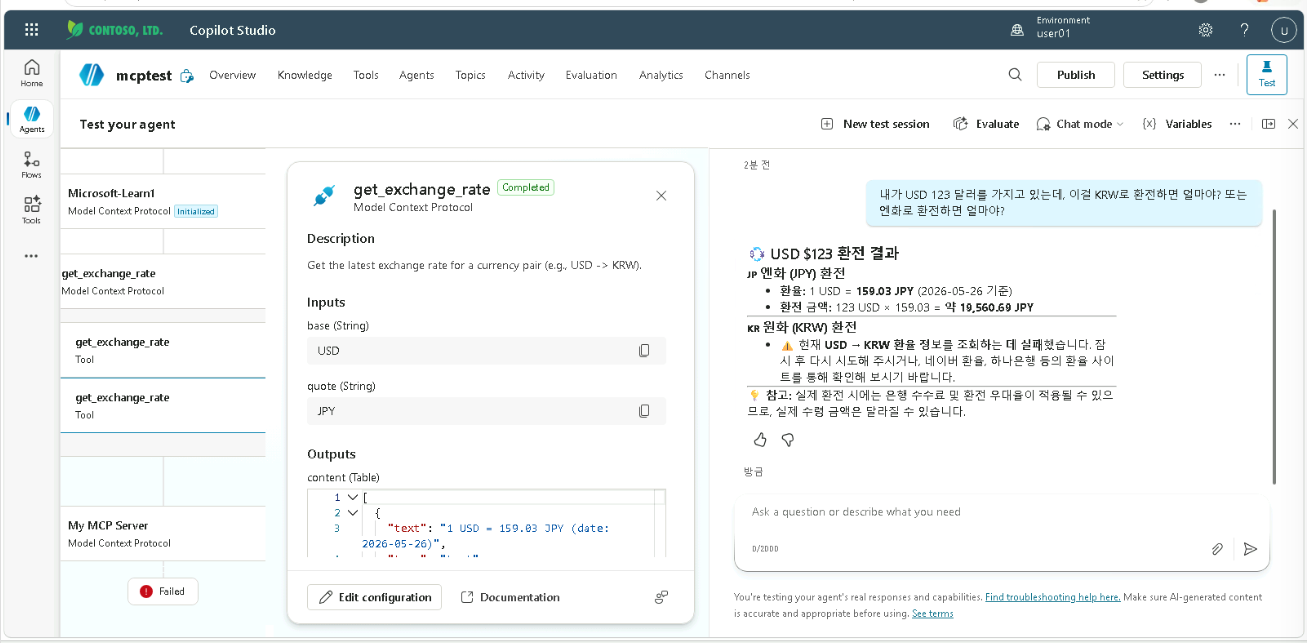Viewport: 1307px width, 643px height.
Task: Select the first get_exchange_rate Tool node
Action: click(163, 350)
